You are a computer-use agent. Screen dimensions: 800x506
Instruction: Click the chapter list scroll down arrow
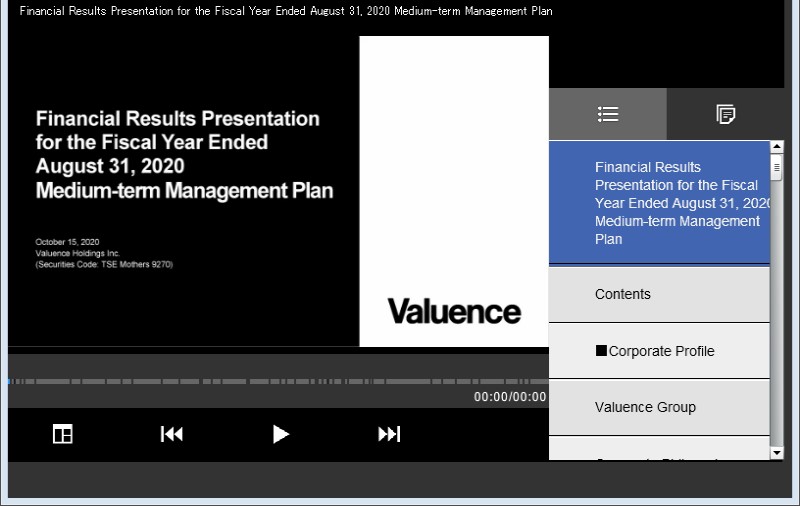click(x=777, y=452)
